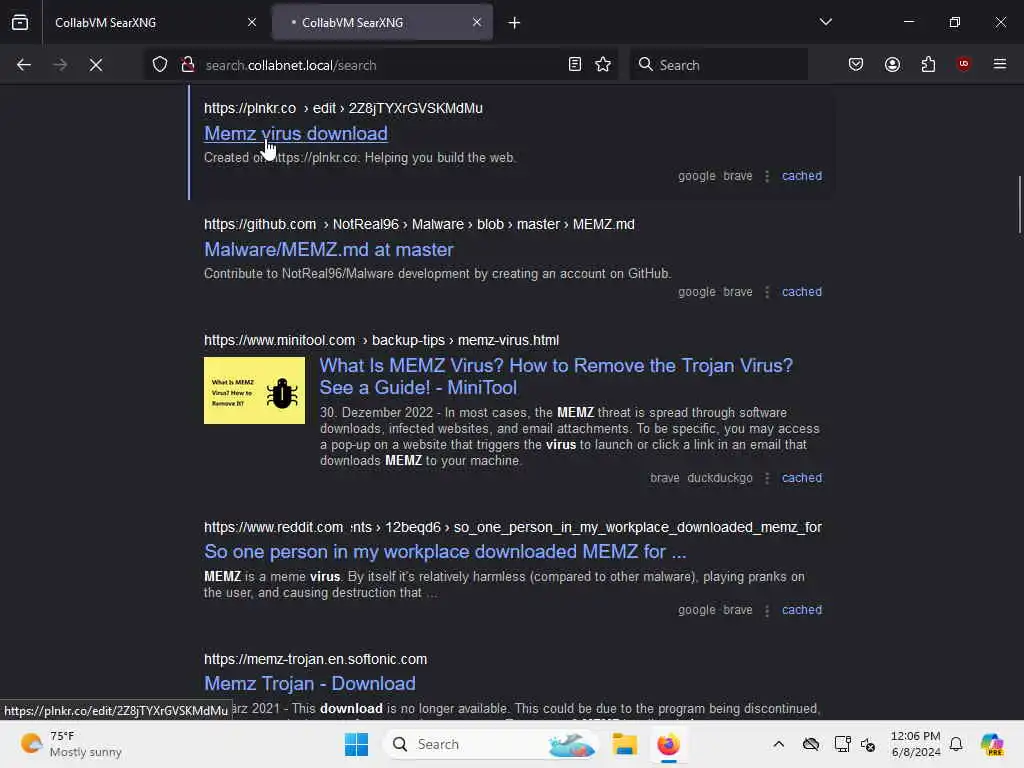Open the Windows Start menu

(x=357, y=744)
